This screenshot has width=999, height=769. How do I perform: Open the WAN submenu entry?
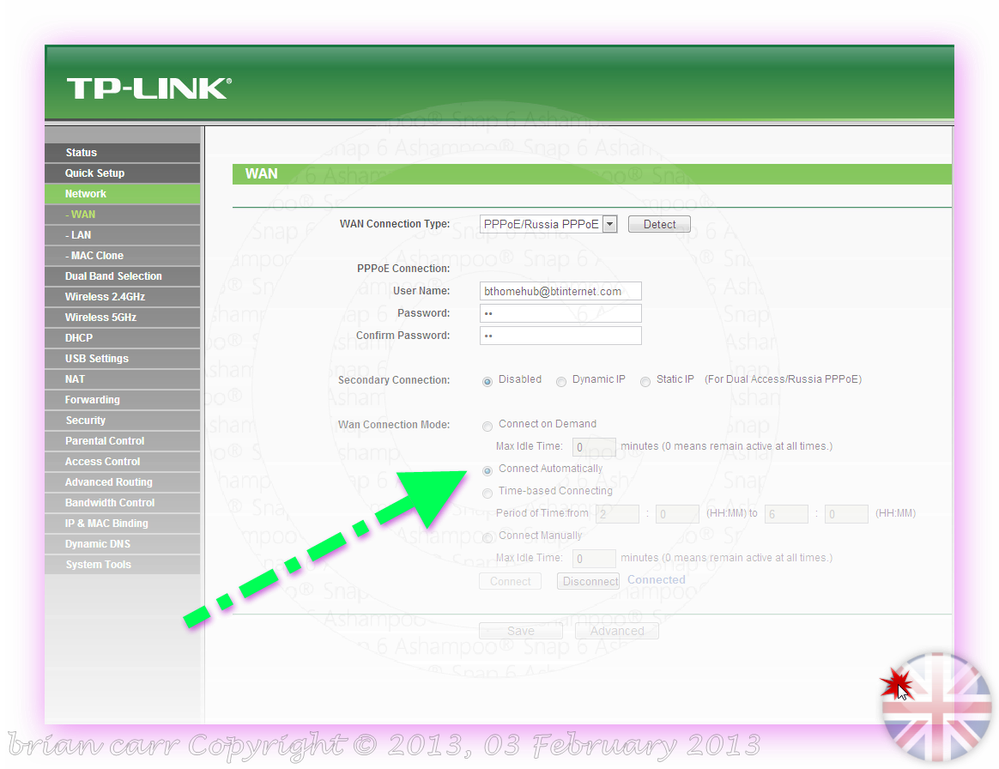click(x=122, y=214)
